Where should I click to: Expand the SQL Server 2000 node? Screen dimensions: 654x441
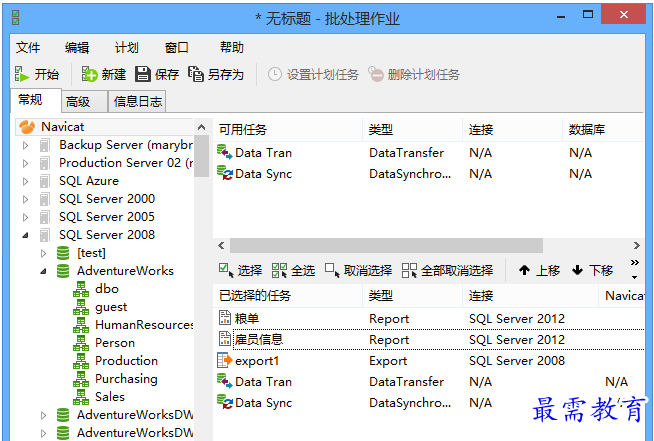point(25,199)
